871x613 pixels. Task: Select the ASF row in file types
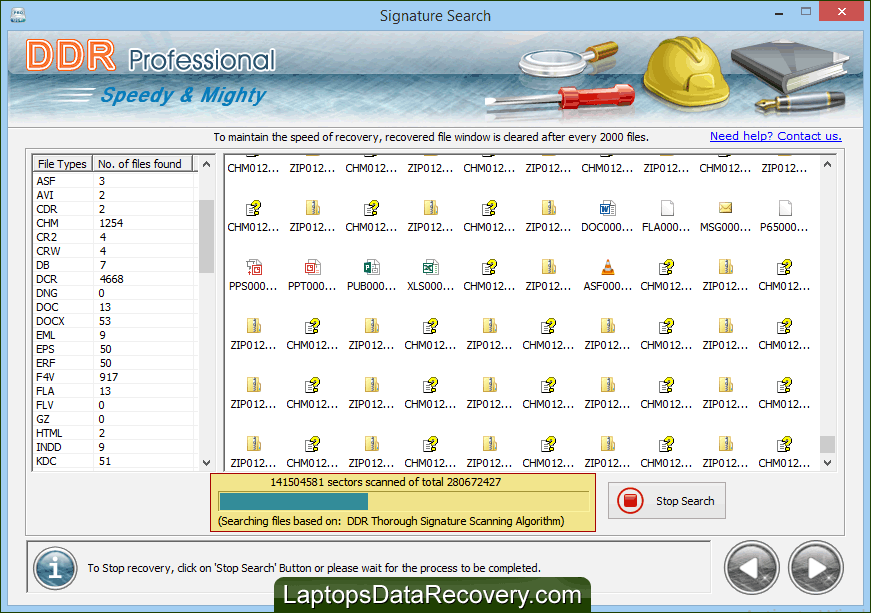pyautogui.click(x=115, y=181)
